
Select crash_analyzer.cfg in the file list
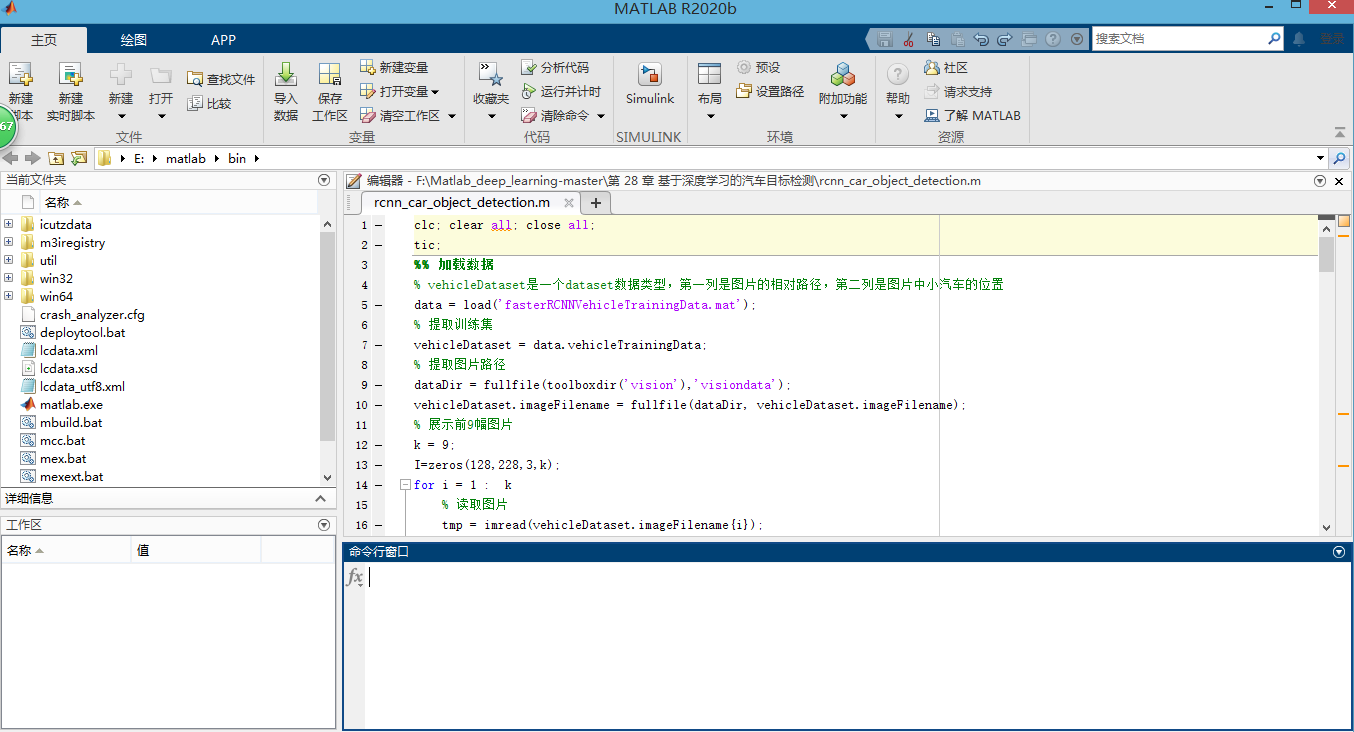(x=92, y=314)
